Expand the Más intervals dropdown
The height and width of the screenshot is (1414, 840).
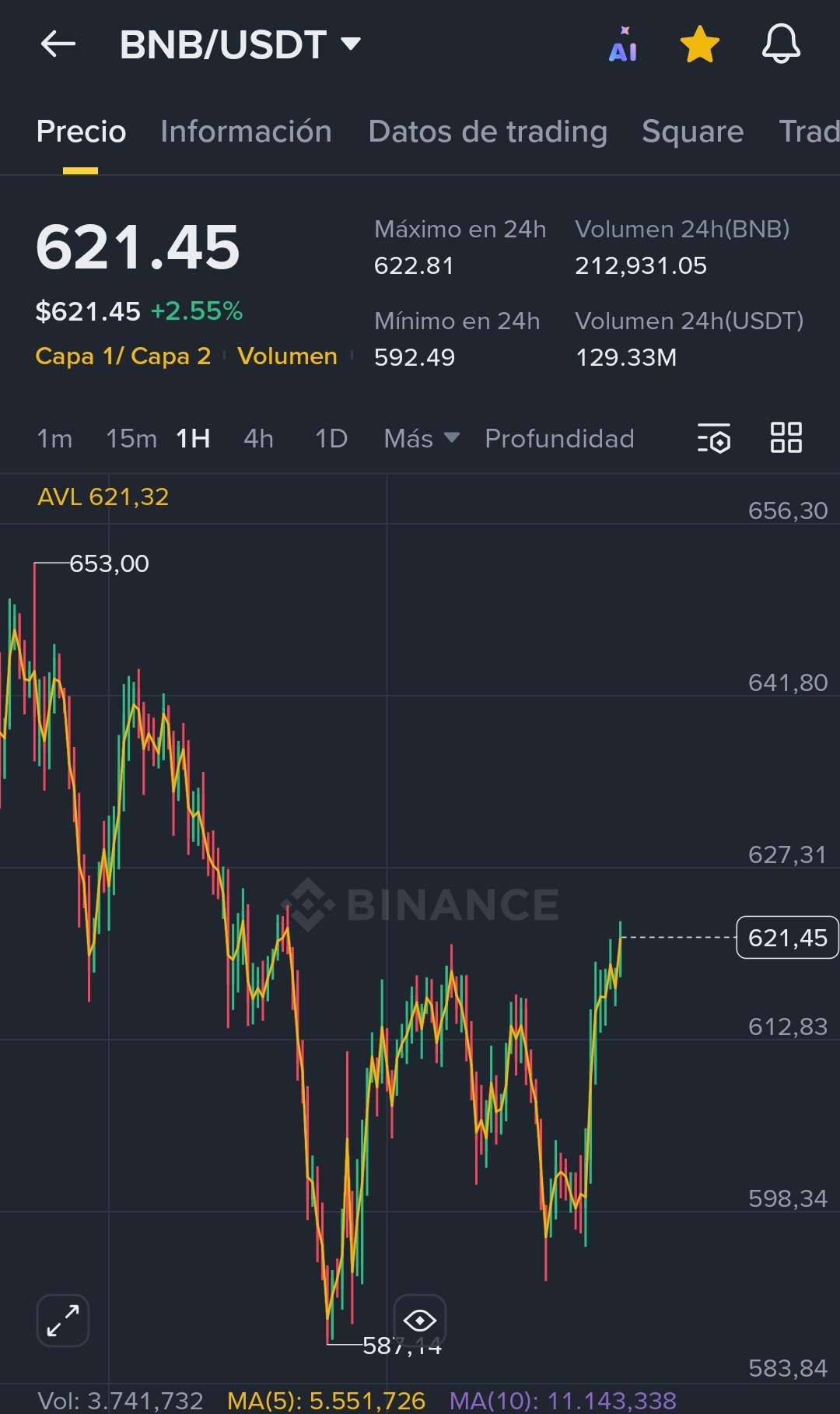click(x=422, y=438)
